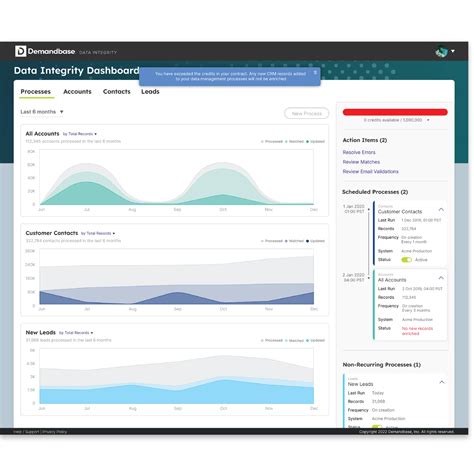
Task: Open the Resolve Errors link
Action: 359,152
